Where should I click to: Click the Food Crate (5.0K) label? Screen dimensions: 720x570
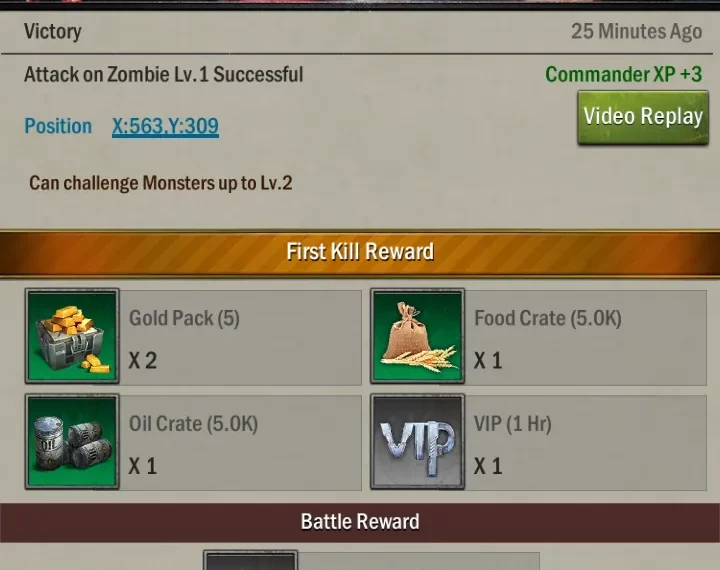tap(547, 318)
